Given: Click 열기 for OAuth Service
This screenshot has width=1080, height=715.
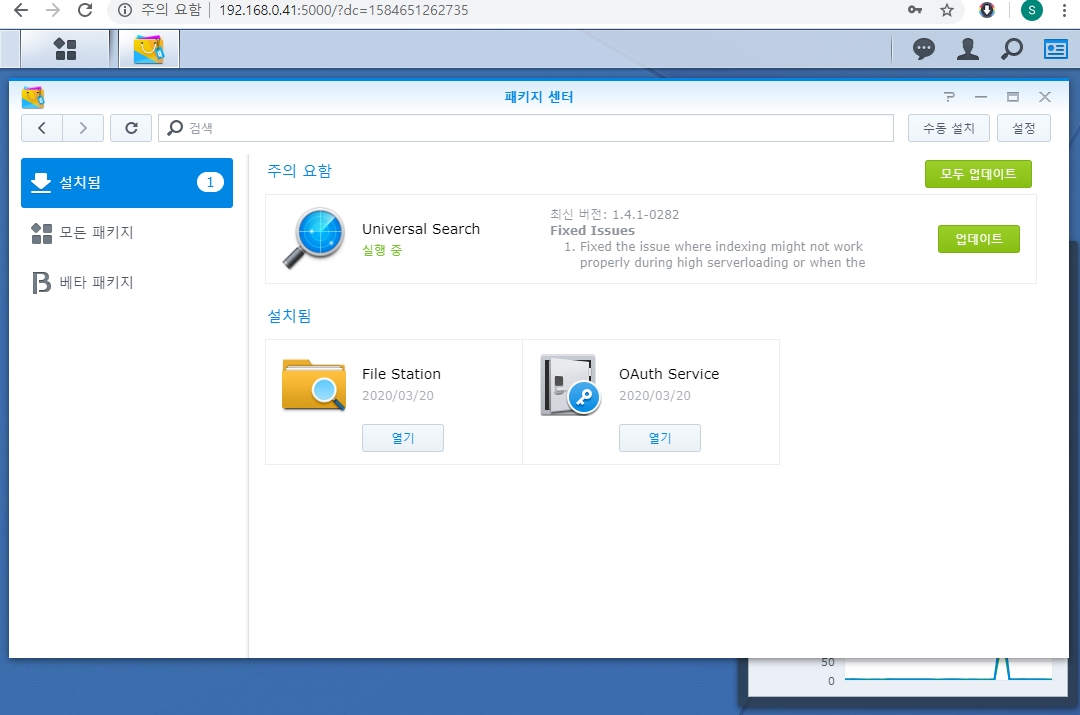Looking at the screenshot, I should click(x=660, y=438).
